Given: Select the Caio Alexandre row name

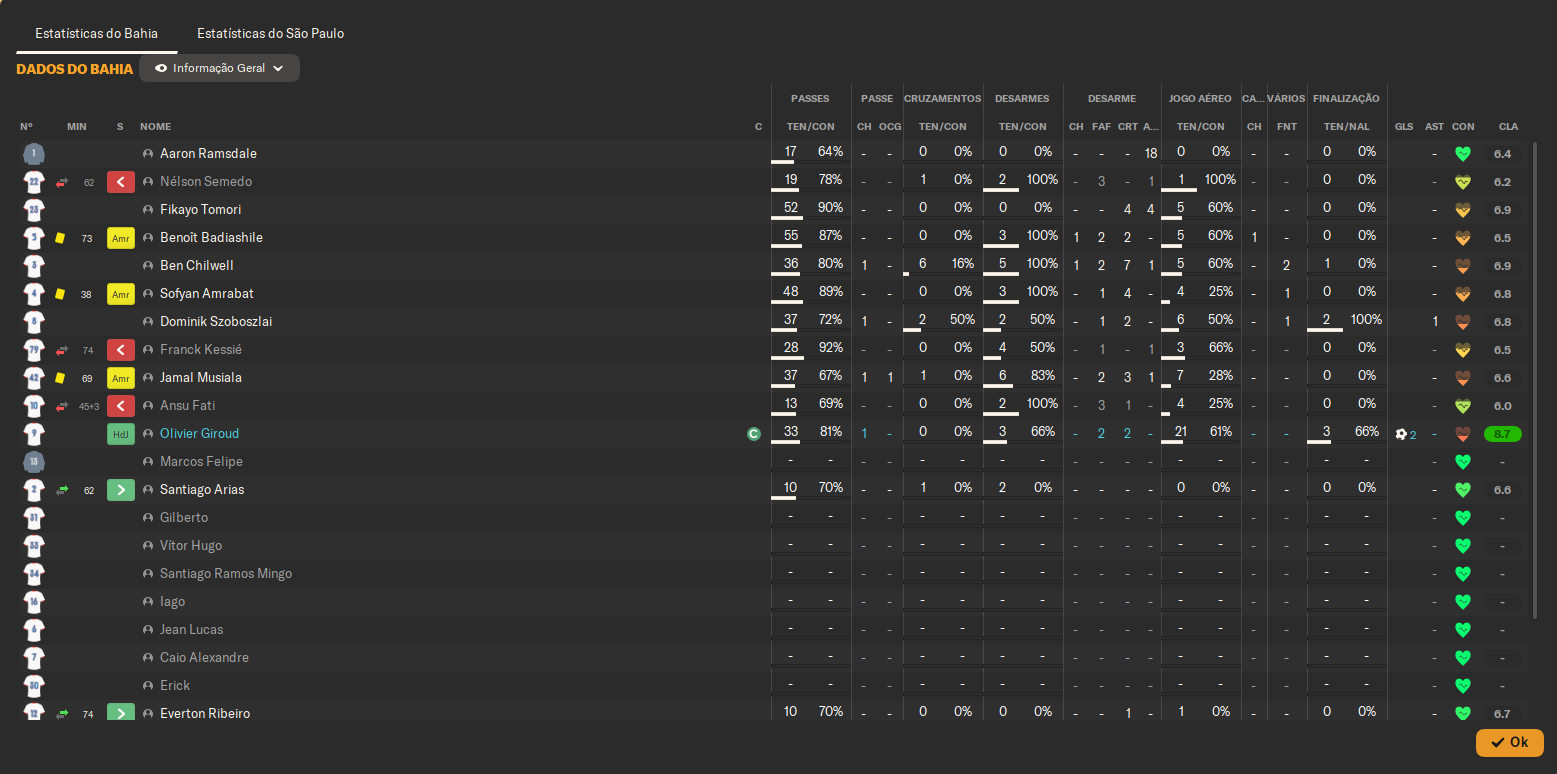Looking at the screenshot, I should (x=204, y=658).
